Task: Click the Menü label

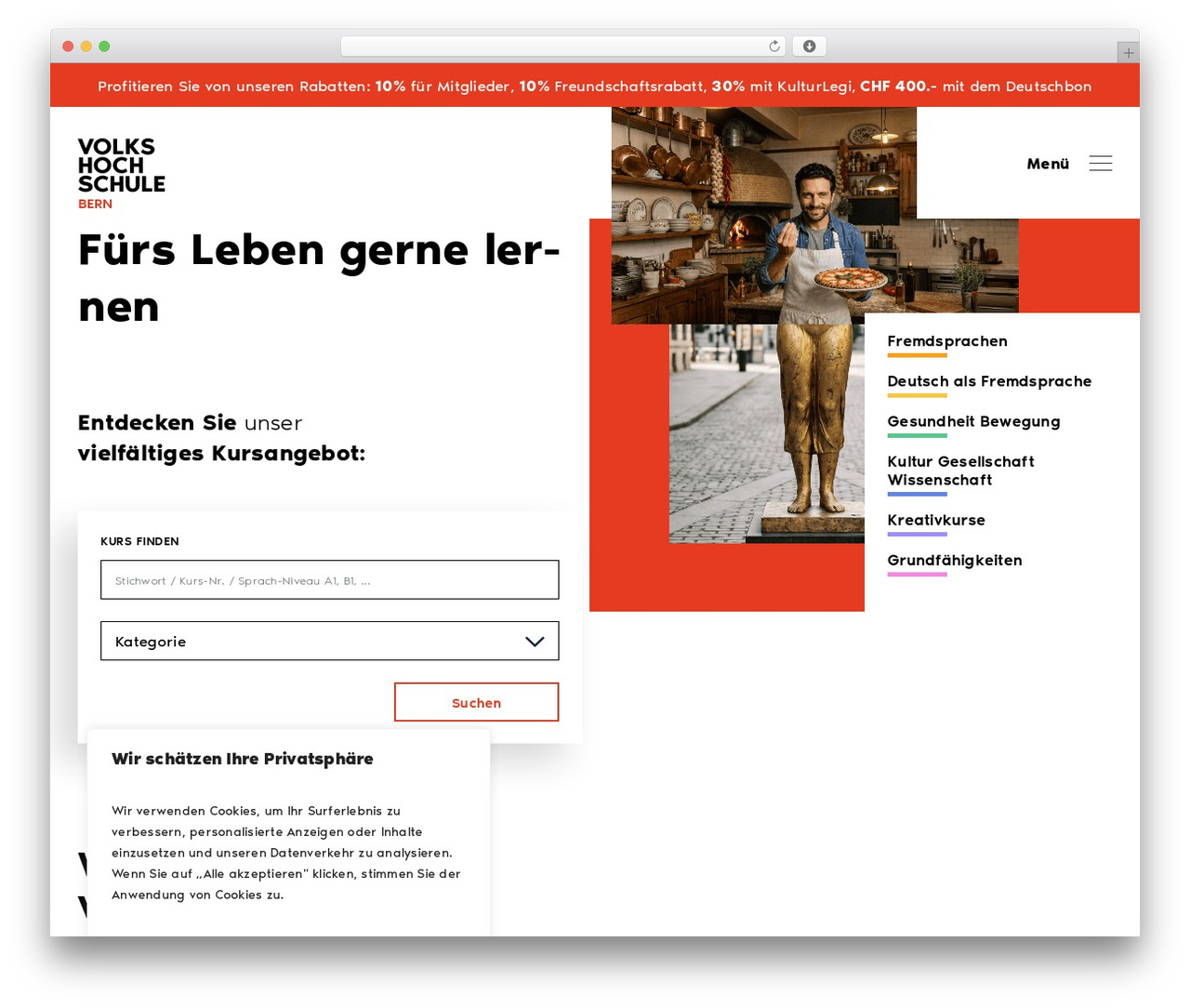Action: coord(1048,164)
